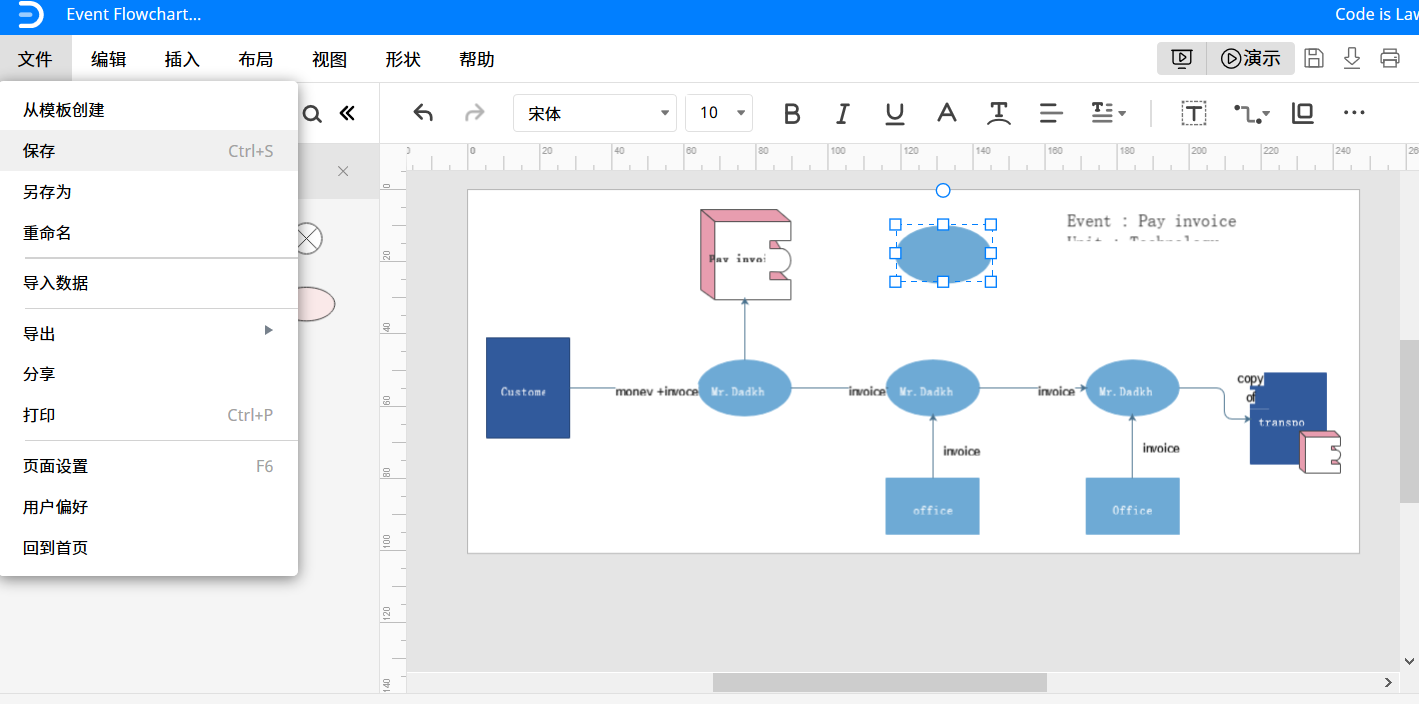The height and width of the screenshot is (704, 1419).
Task: Toggle underline text formatting
Action: click(x=895, y=114)
